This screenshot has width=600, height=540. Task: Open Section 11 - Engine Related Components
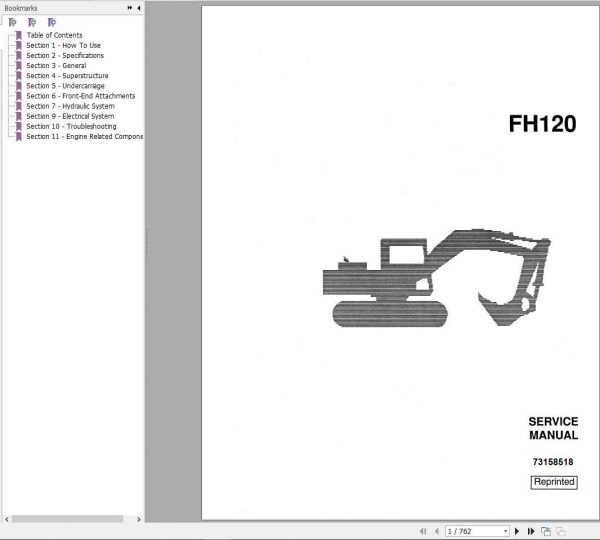point(85,137)
